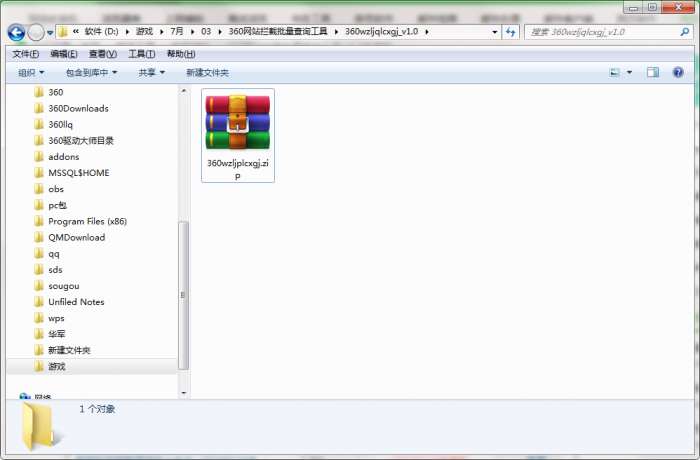Open the 查看(V) menu
700x460 pixels.
coord(103,54)
